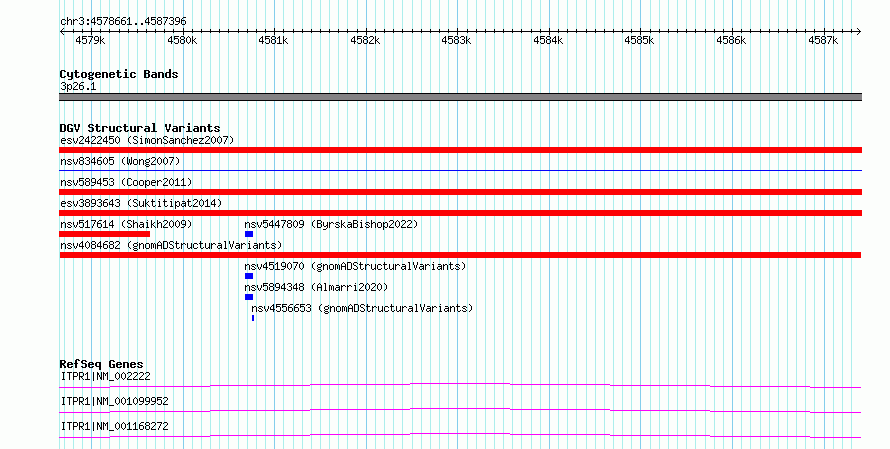Click the small blue nsv4519070 variant block

249,276
